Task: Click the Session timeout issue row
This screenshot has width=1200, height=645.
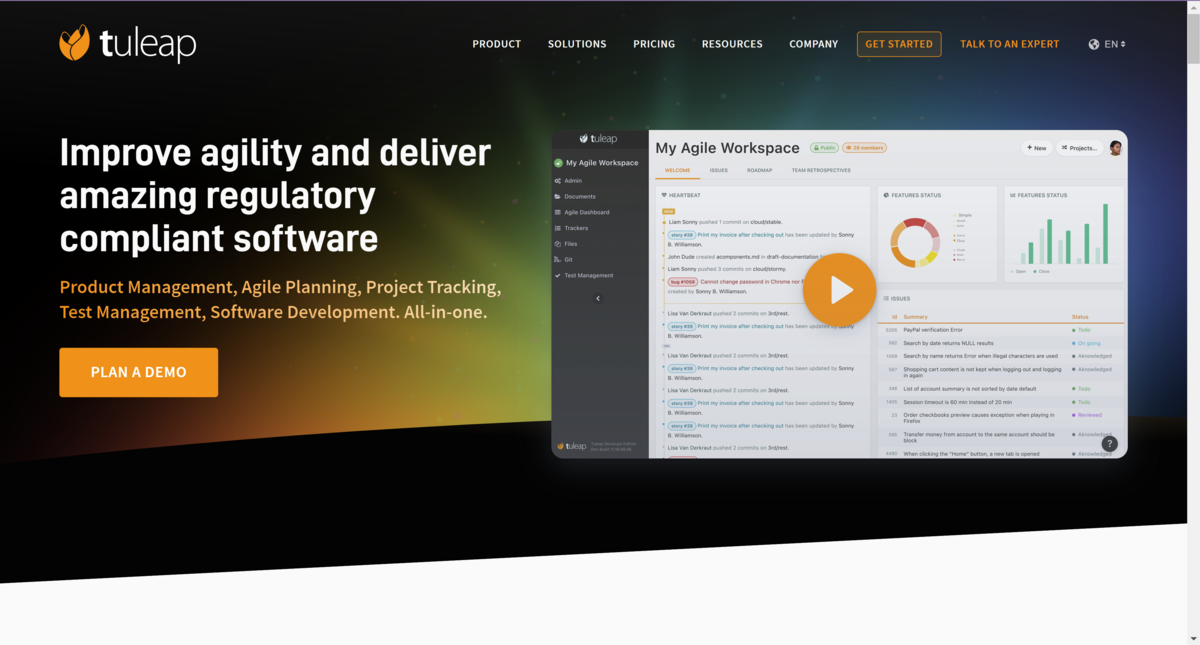Action: (1002, 401)
